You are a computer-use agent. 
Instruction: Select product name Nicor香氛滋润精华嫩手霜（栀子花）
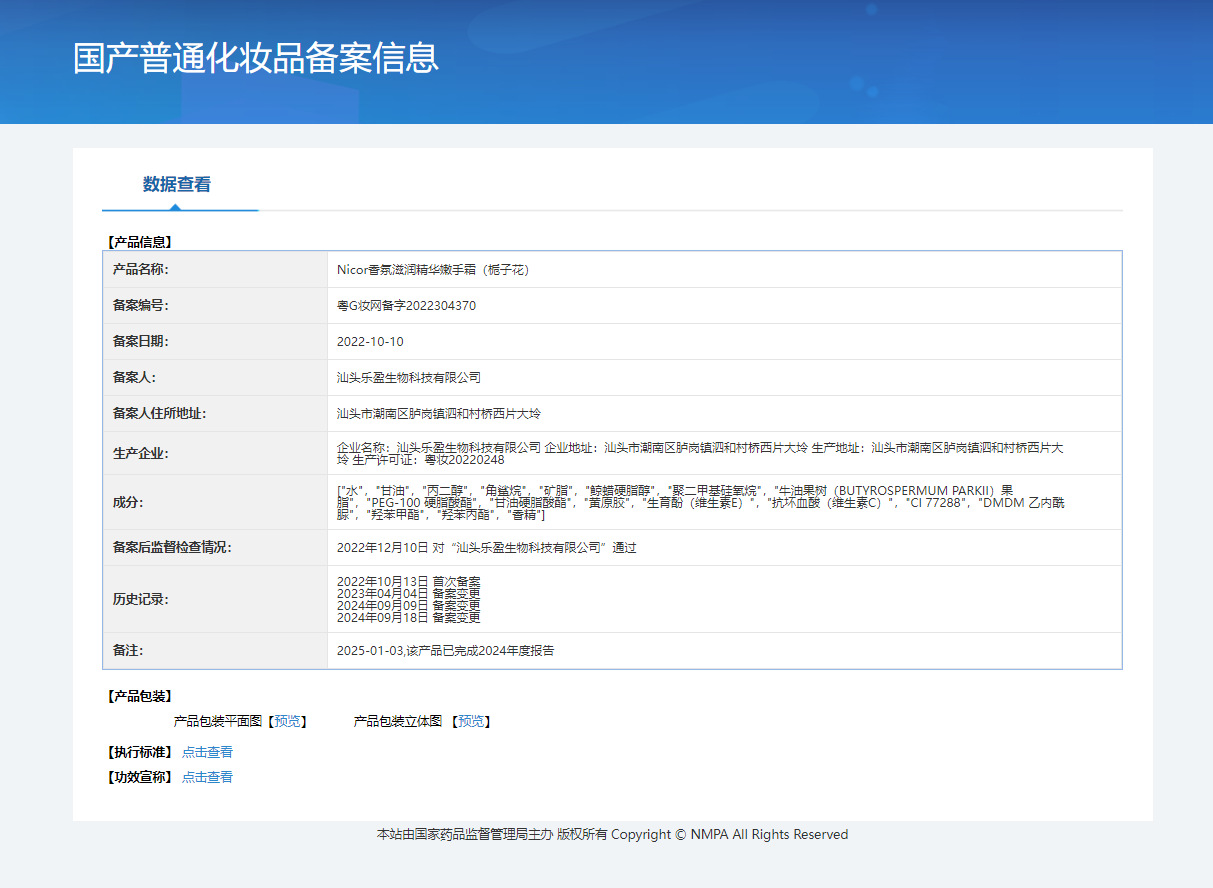(x=433, y=270)
